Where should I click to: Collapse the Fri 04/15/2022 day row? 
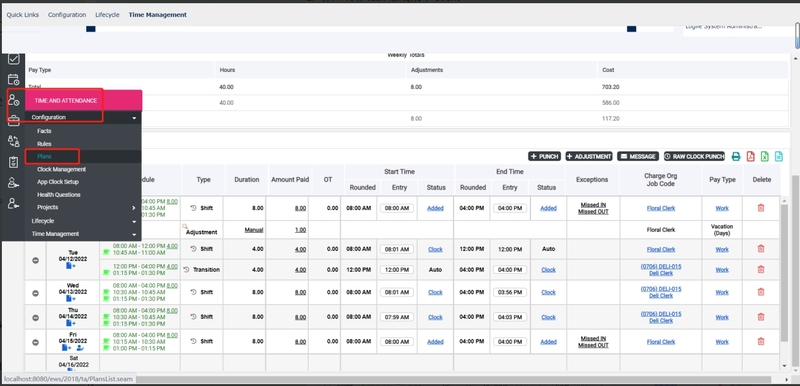pyautogui.click(x=36, y=342)
